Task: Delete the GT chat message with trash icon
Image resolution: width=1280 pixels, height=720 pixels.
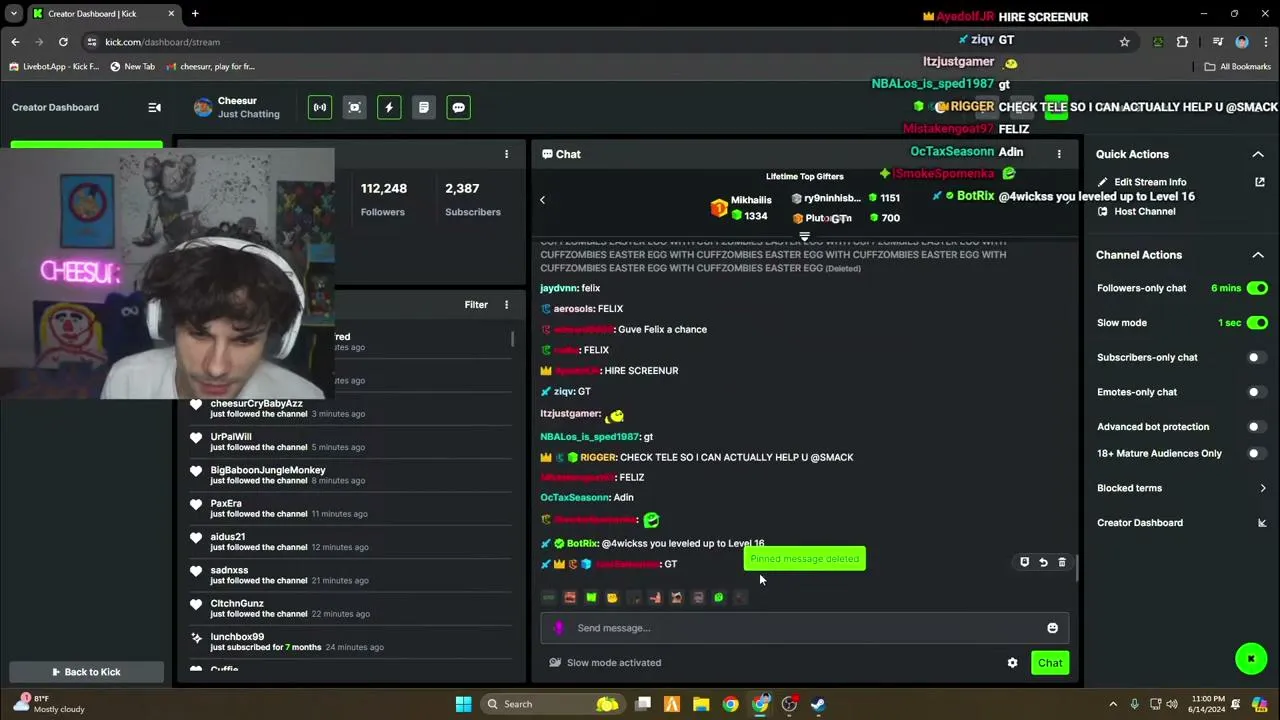Action: click(1062, 563)
